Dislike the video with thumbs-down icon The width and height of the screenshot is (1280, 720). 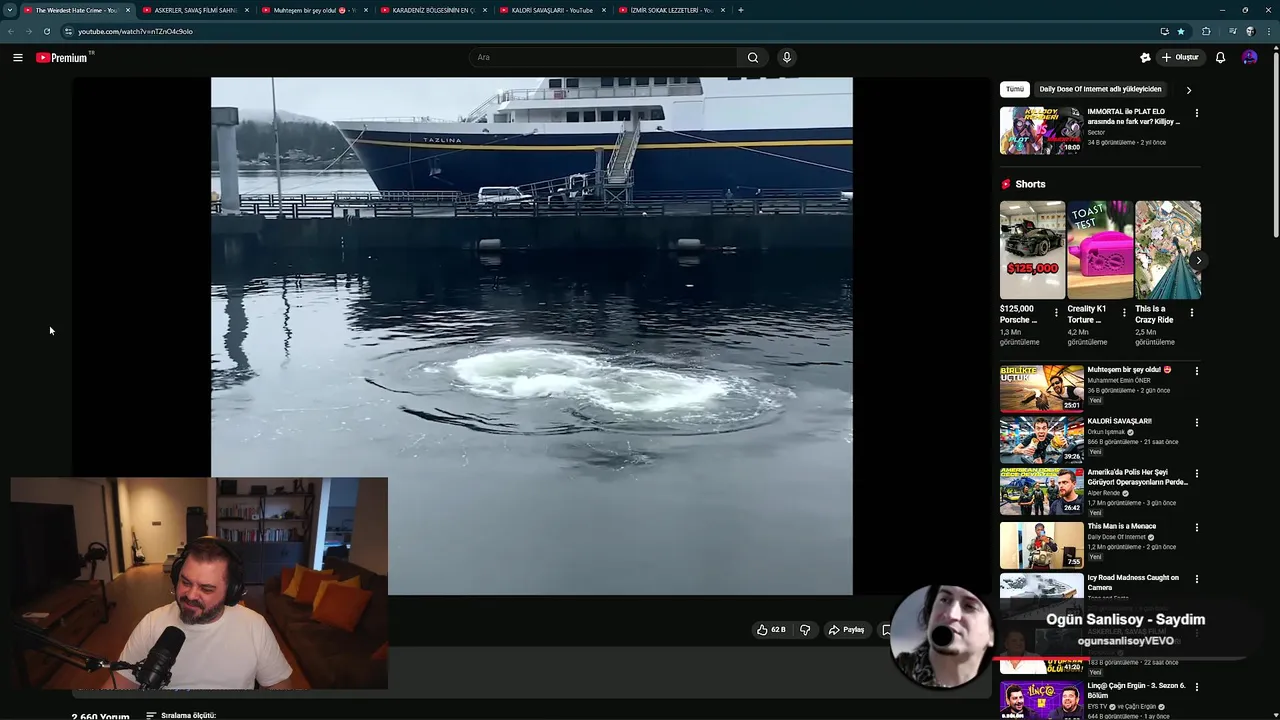click(x=805, y=630)
